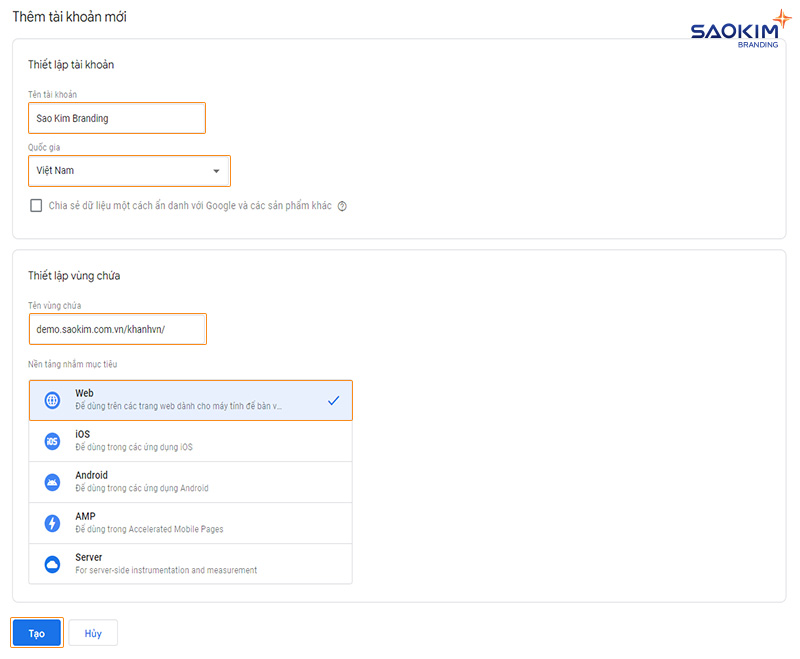Select the Server platform row

[x=190, y=562]
